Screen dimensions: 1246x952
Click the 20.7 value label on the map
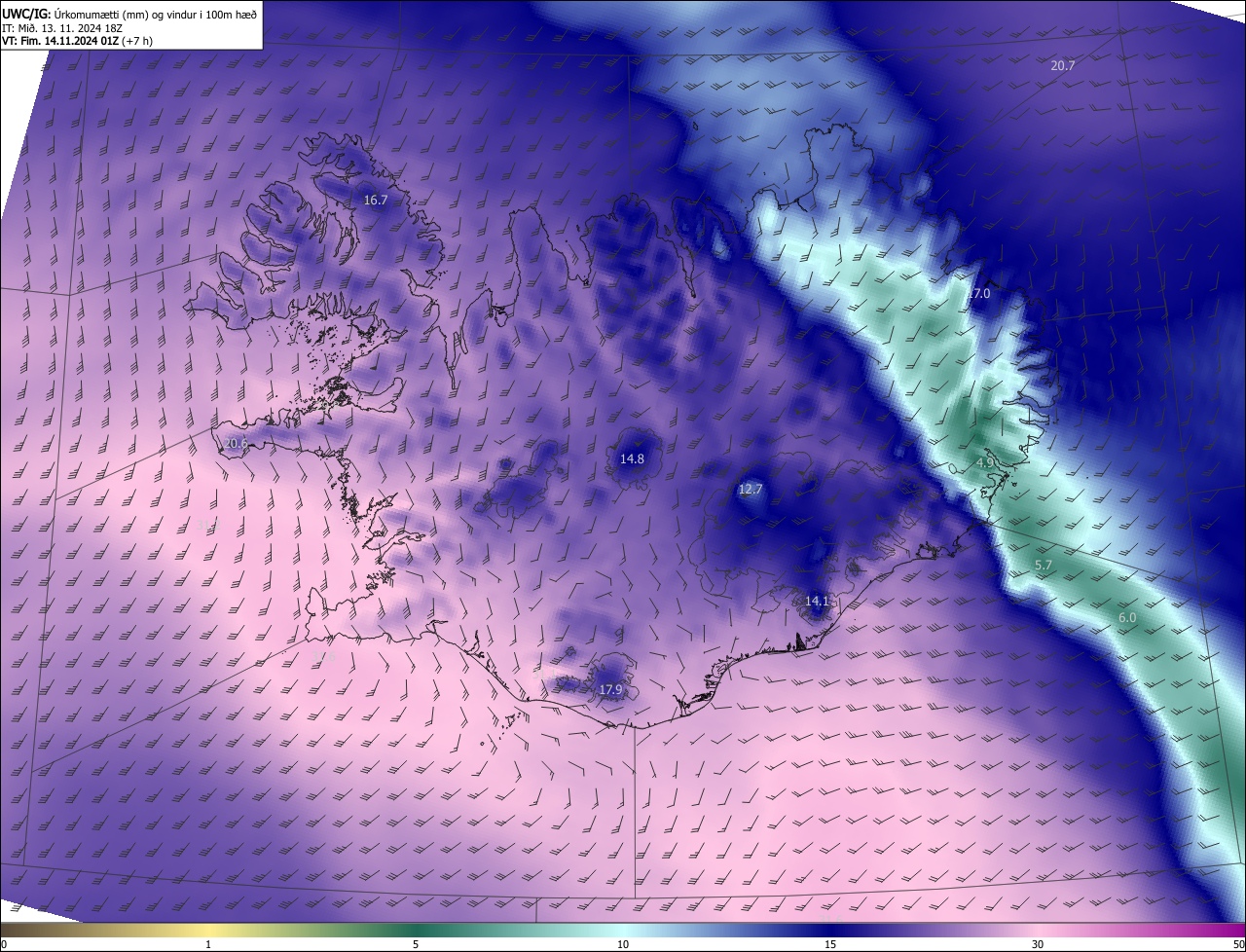point(1063,66)
